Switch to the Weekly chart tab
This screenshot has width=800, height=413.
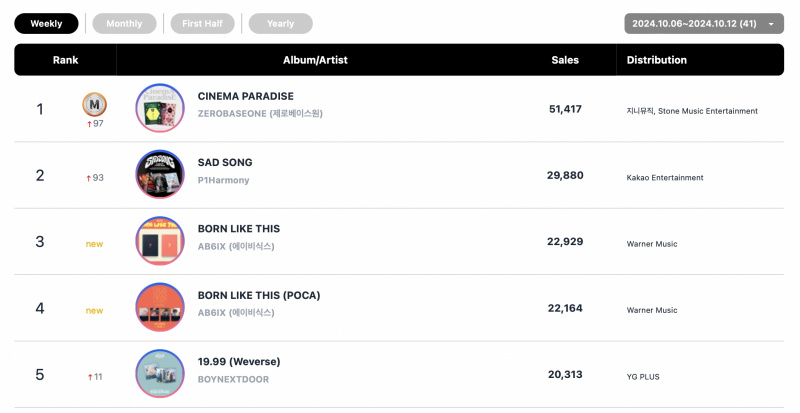[46, 23]
